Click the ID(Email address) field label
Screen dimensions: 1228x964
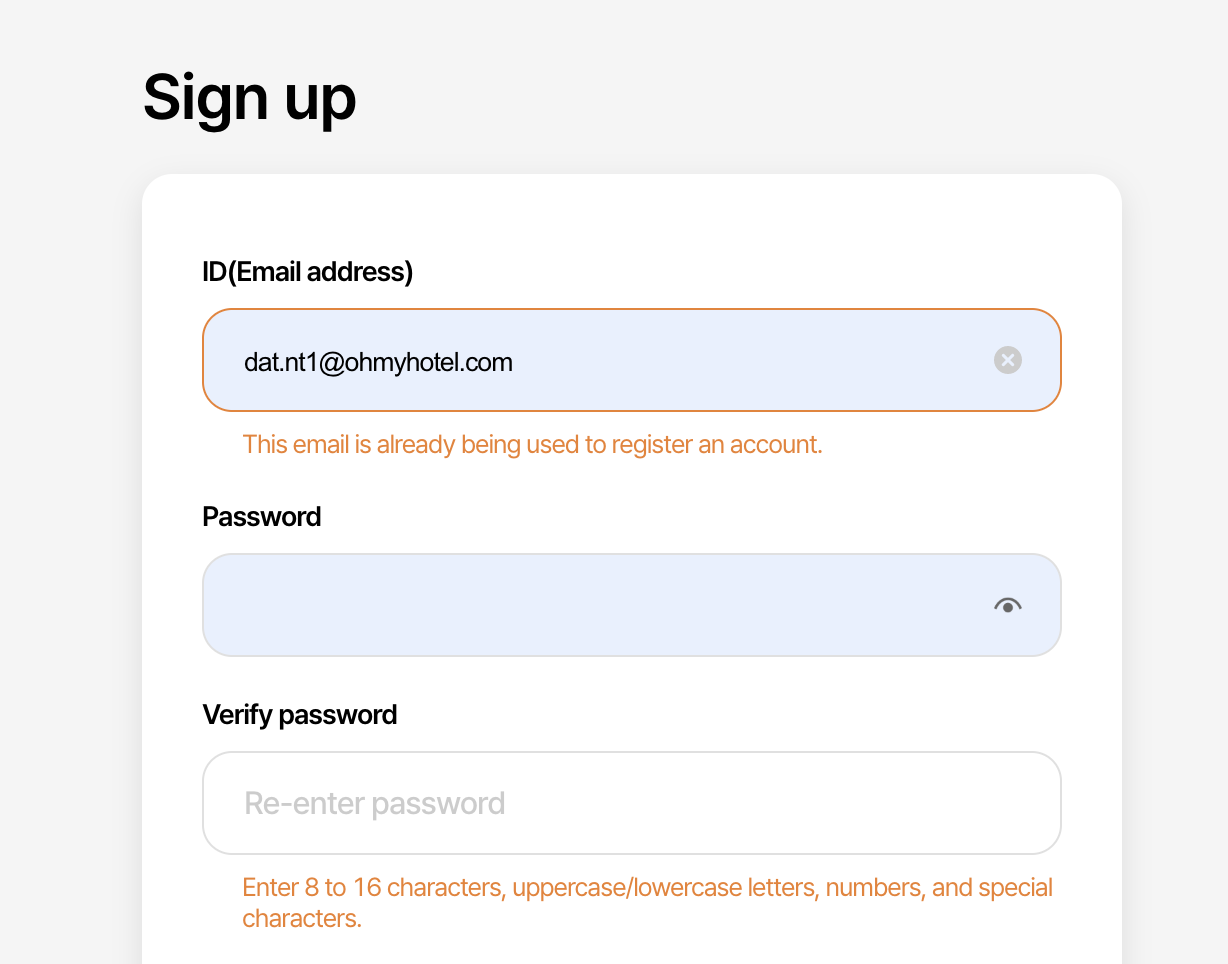pos(307,271)
